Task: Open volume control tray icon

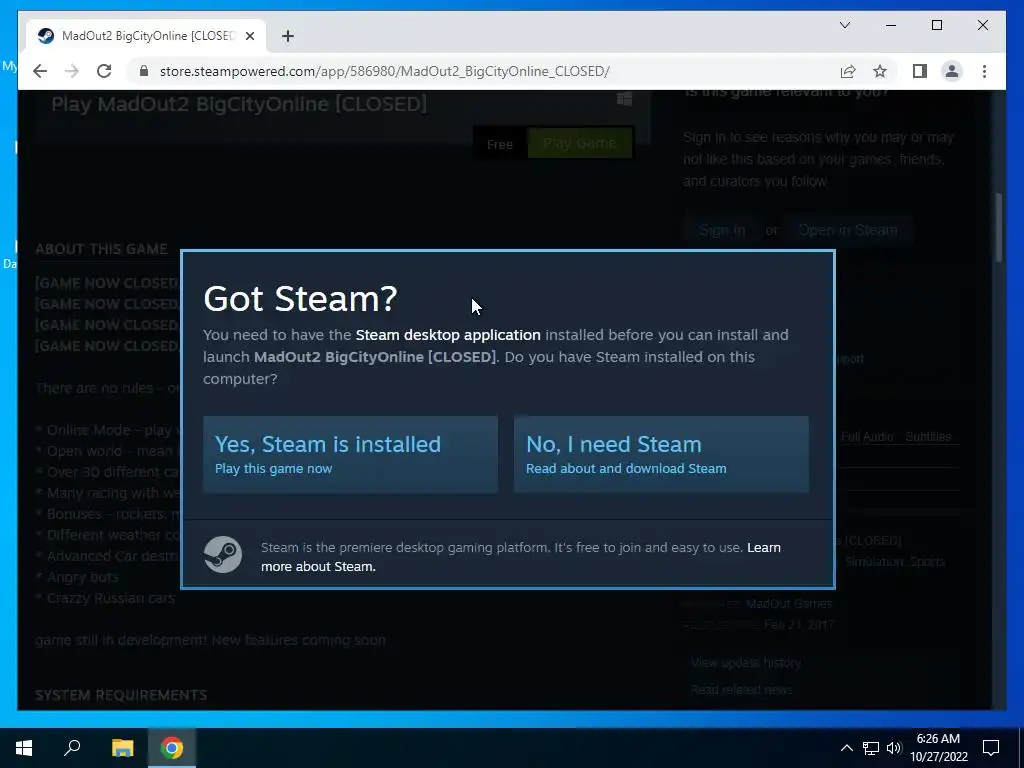Action: (894, 748)
